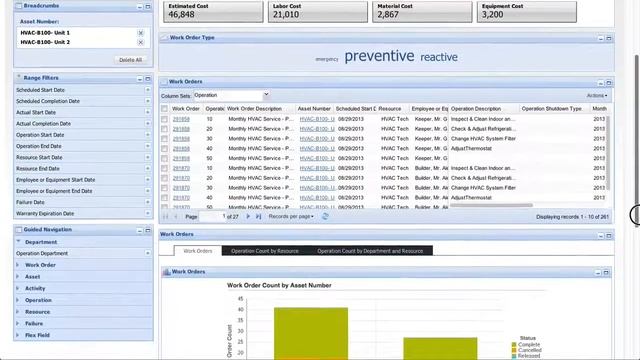Collapse the Range Filters panel
This screenshot has width=640, height=360.
tap(140, 79)
